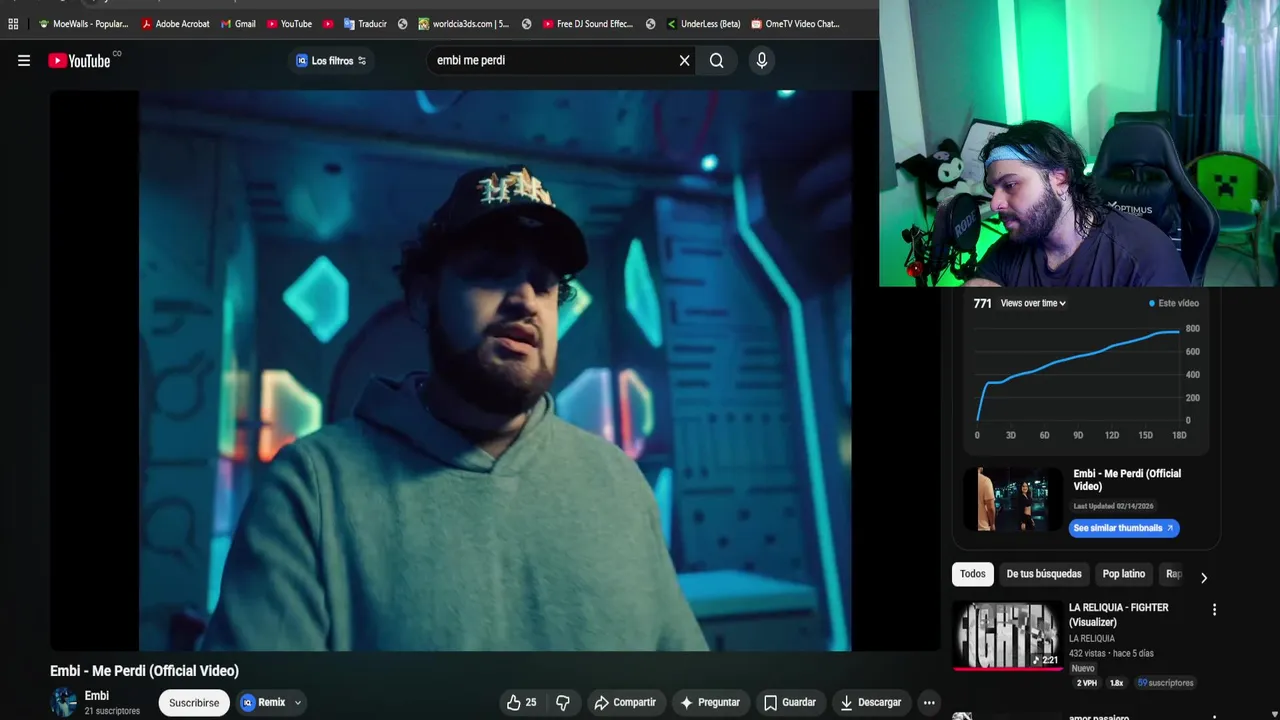Open options menu for LA RELIQUIA - FIGHTER
Screen dimensions: 1280x720
1214,610
